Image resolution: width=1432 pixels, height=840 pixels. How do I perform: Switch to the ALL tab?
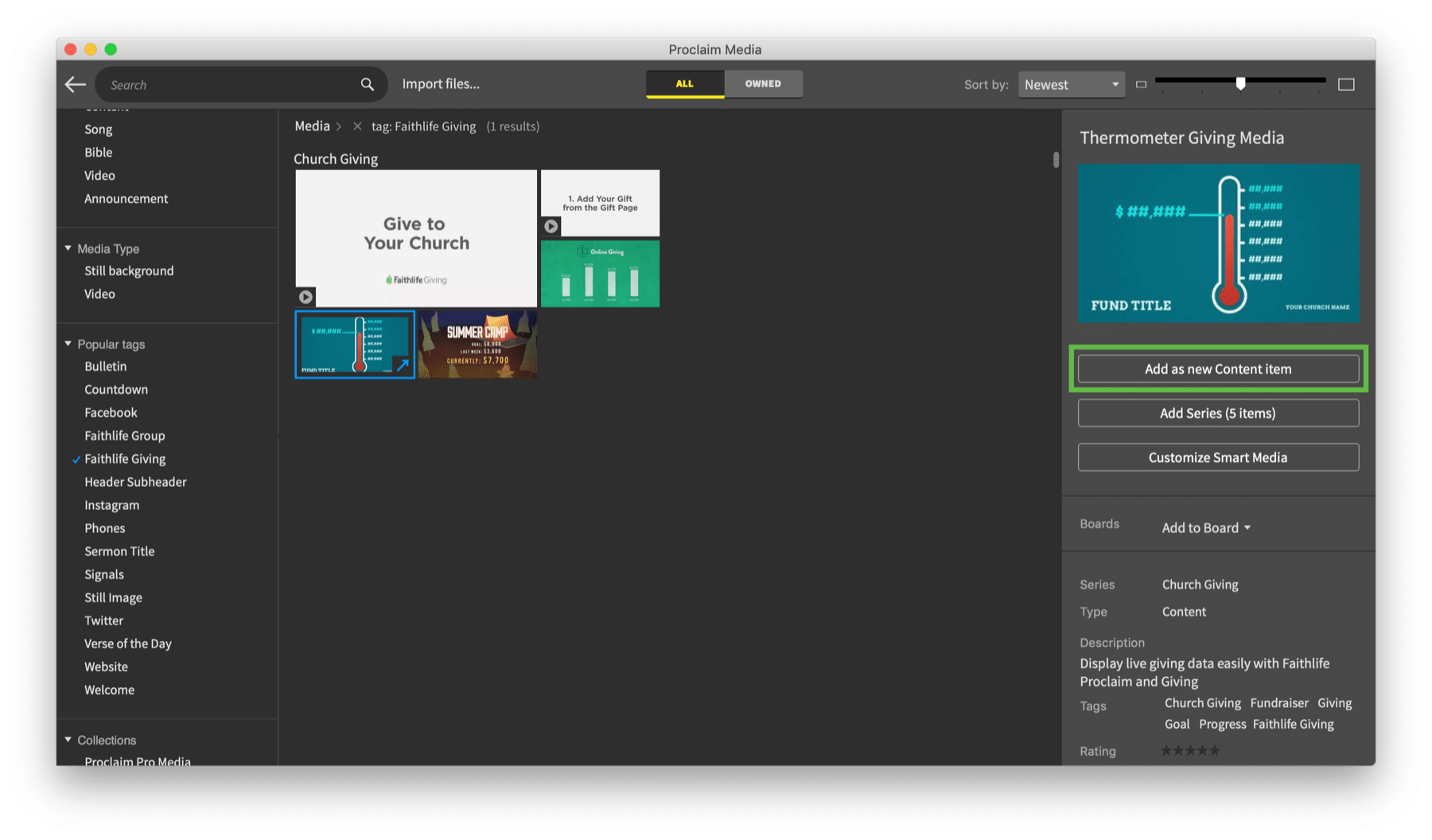[x=684, y=84]
